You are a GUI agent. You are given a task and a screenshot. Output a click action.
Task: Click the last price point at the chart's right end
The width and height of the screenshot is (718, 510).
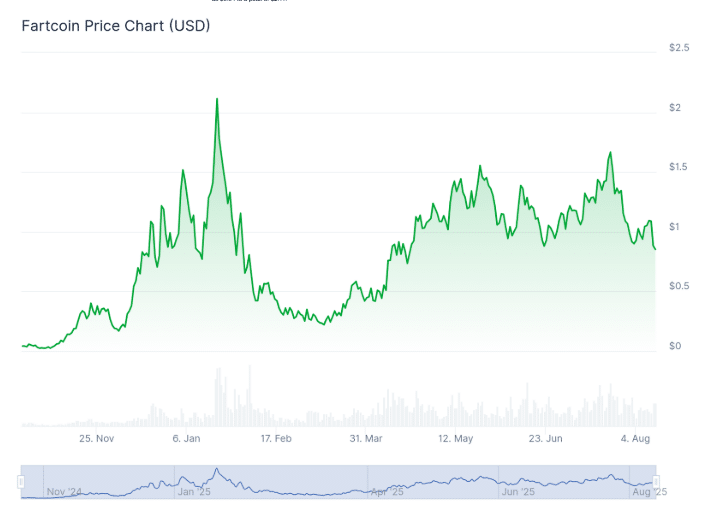655,249
